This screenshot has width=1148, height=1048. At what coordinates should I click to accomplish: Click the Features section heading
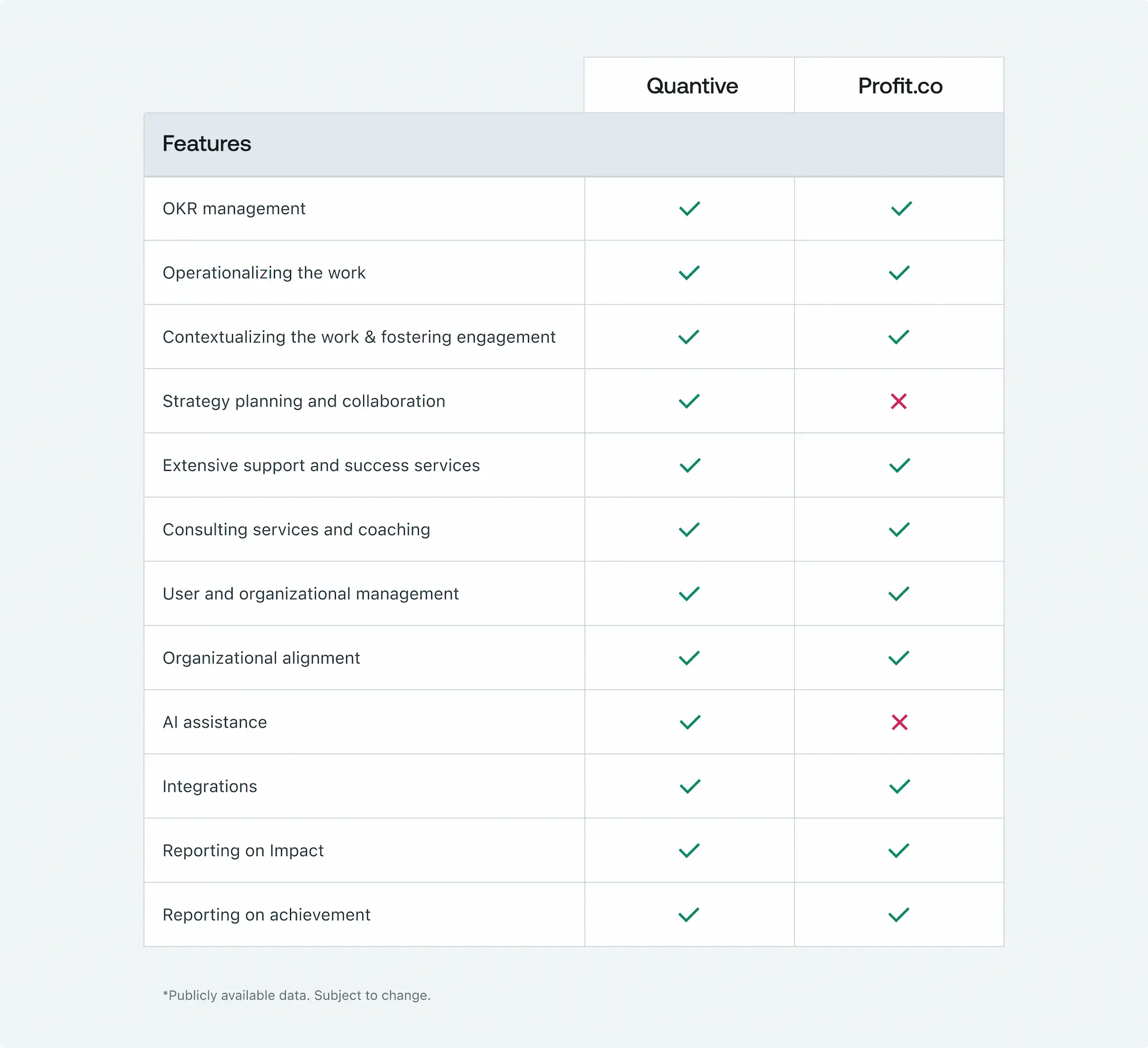pyautogui.click(x=207, y=144)
